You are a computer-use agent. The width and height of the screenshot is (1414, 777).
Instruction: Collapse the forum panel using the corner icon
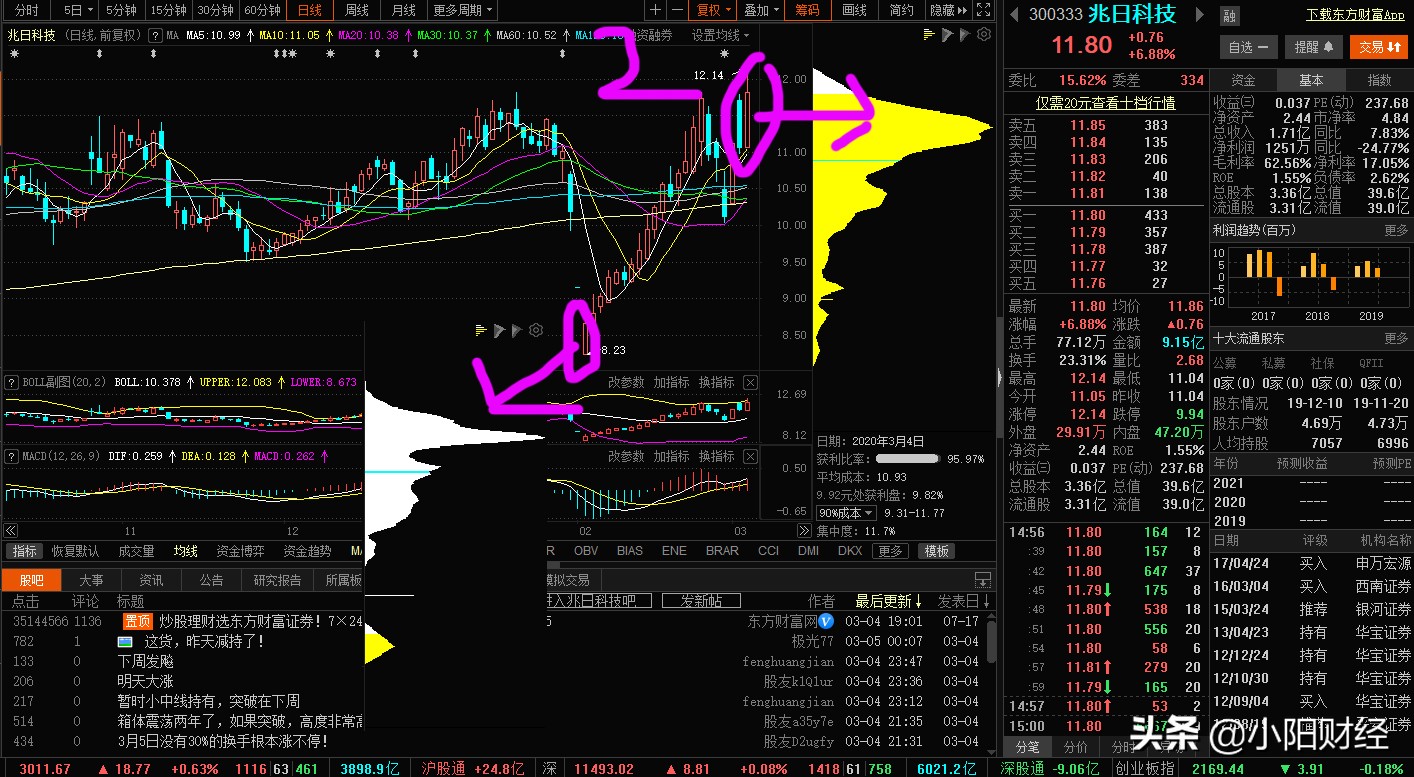[983, 580]
